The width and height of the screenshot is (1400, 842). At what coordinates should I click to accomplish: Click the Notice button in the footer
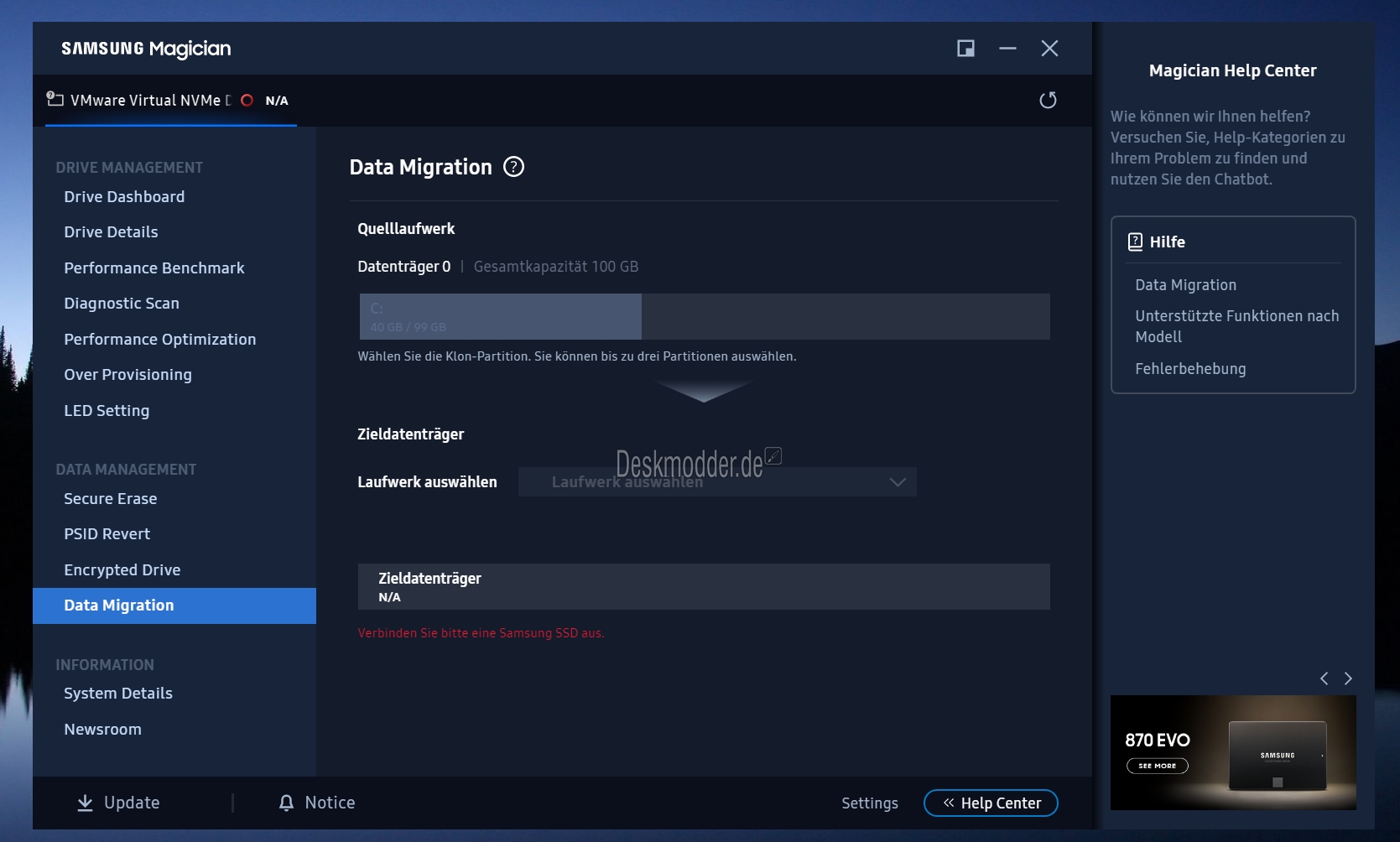tap(317, 803)
